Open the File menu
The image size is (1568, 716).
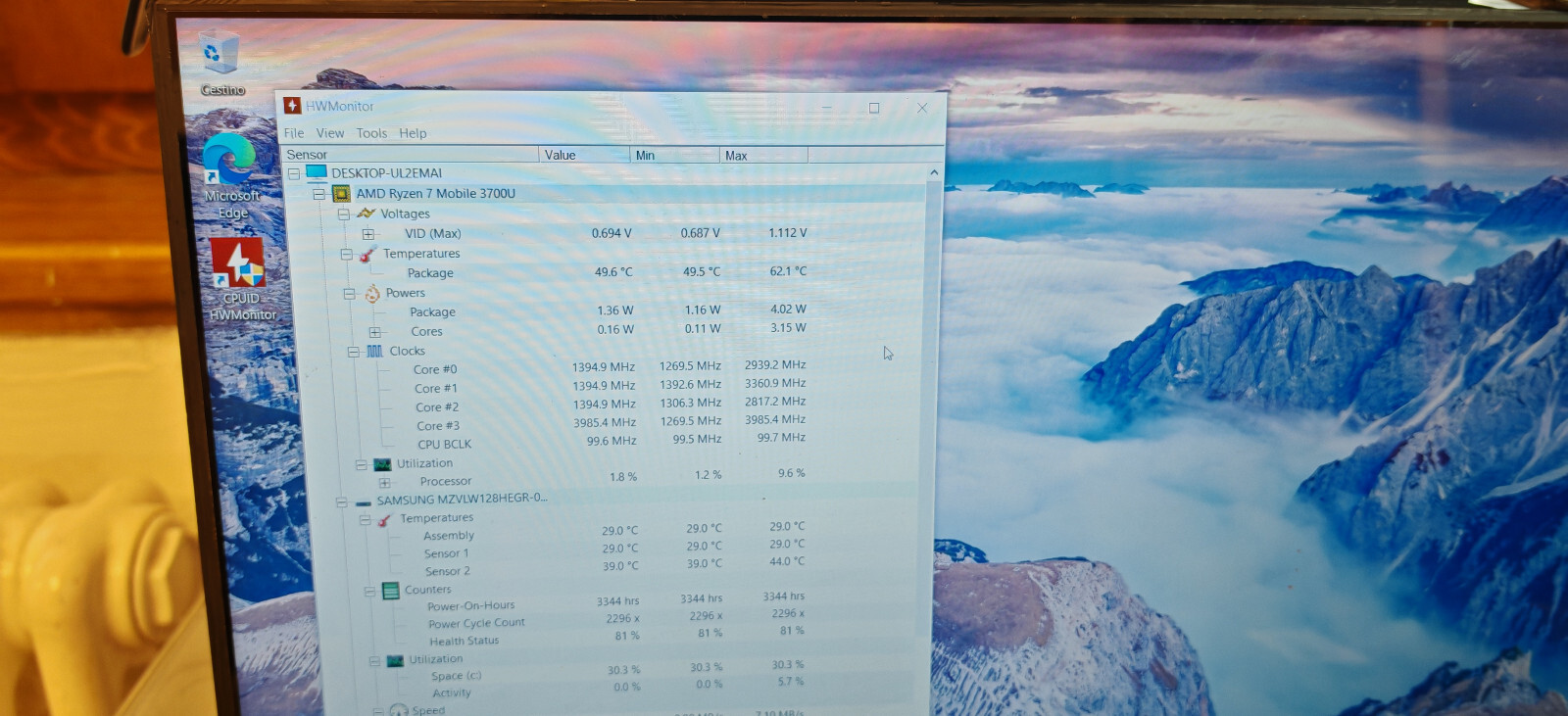coord(294,133)
